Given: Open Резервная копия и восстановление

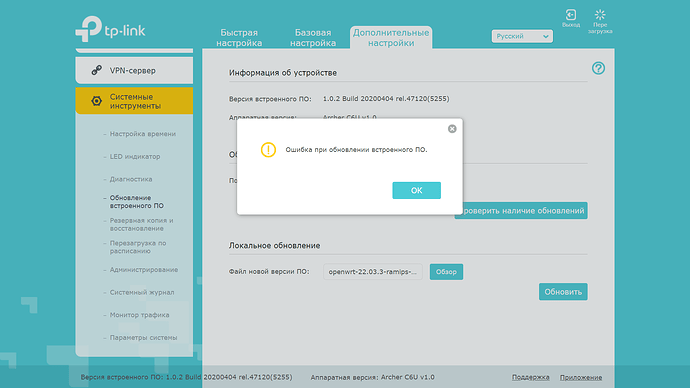Looking at the screenshot, I should (x=141, y=224).
